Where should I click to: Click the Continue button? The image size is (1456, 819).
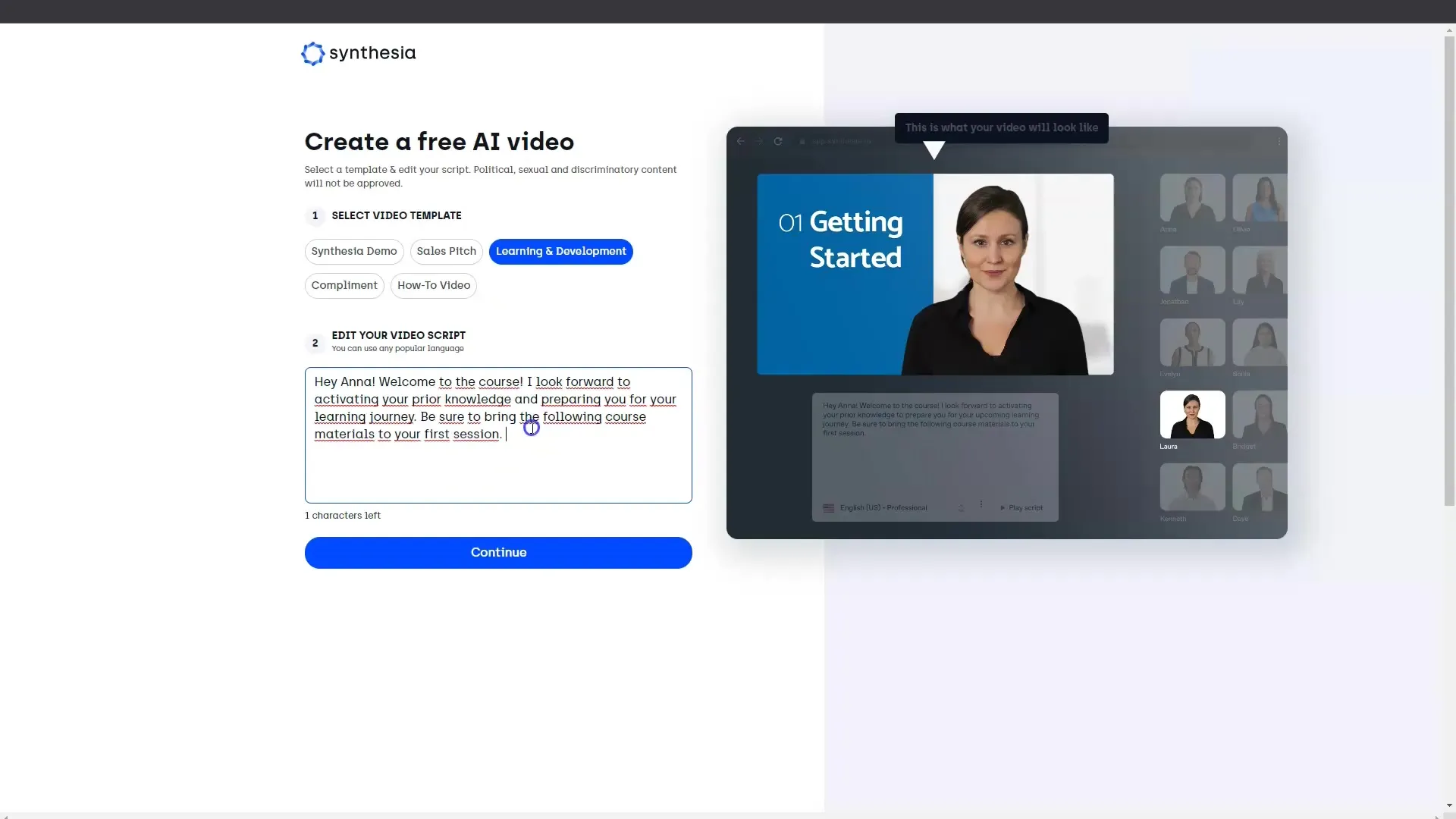pos(497,552)
